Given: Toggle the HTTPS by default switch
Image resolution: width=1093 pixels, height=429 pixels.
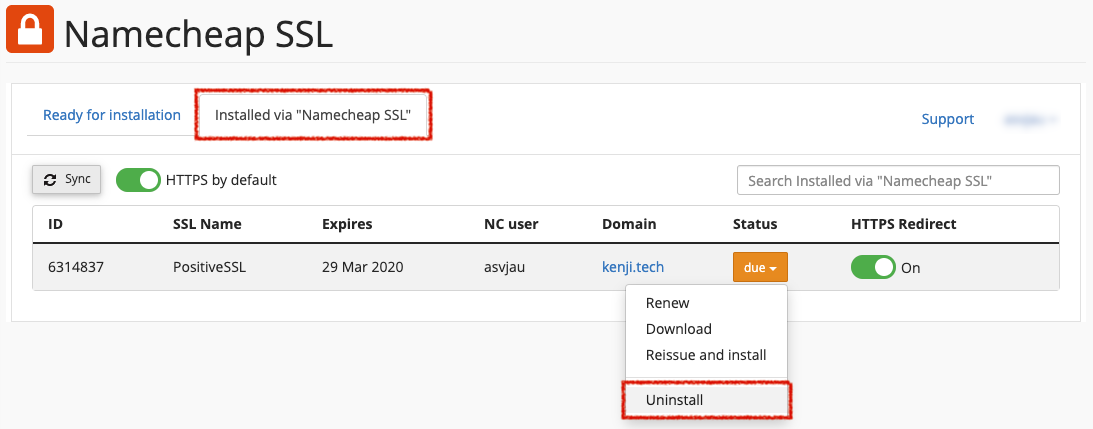Looking at the screenshot, I should (x=138, y=180).
